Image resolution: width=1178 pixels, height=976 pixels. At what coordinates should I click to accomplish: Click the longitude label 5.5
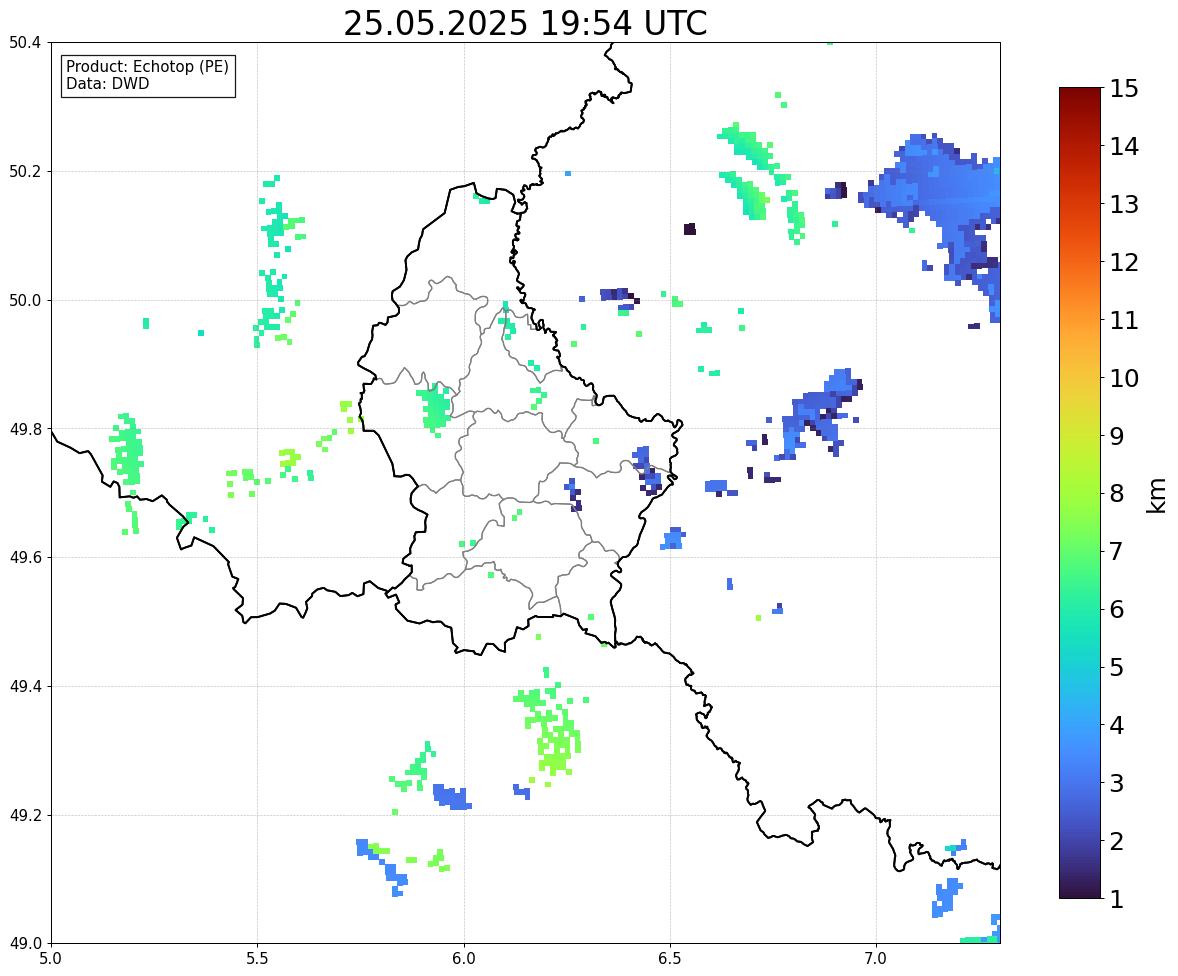click(x=257, y=959)
